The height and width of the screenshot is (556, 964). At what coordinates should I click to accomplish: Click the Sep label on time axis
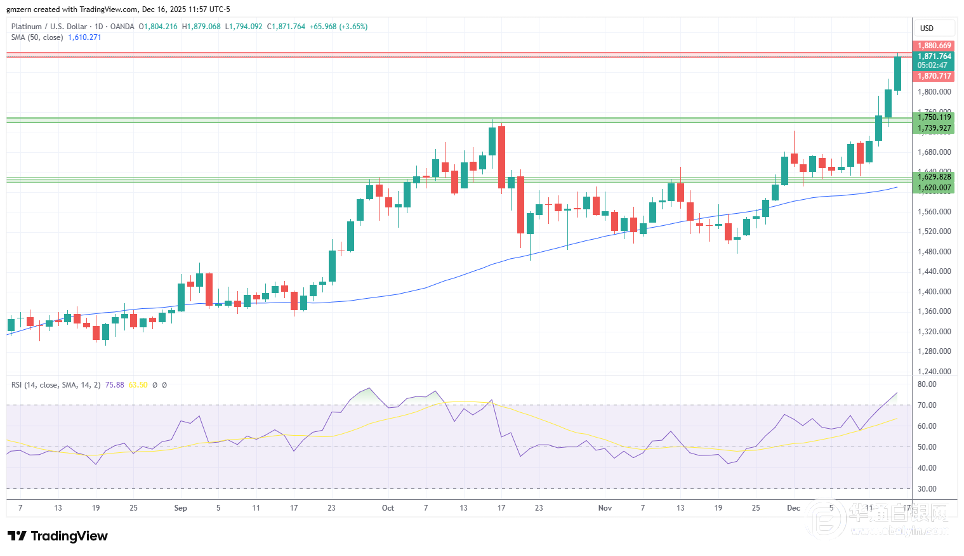(181, 508)
